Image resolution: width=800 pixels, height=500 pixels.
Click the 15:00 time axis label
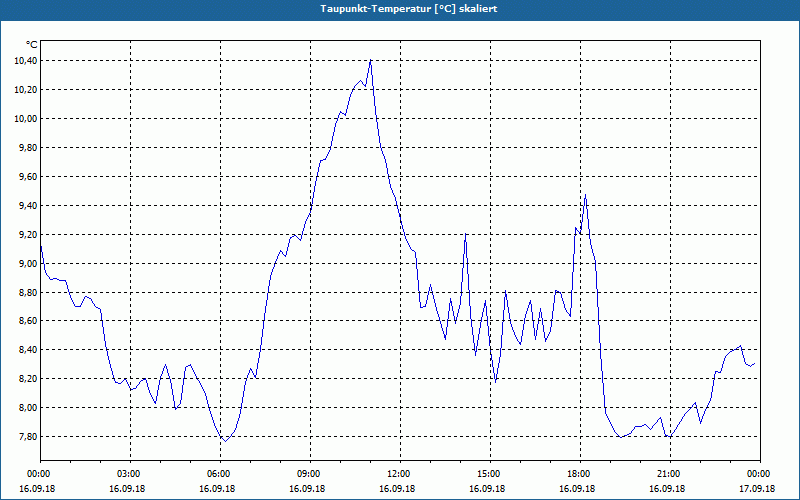pyautogui.click(x=490, y=474)
